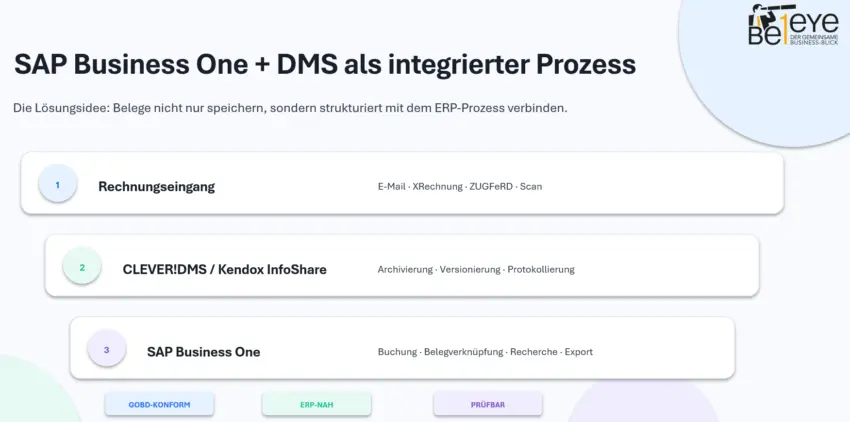Click the Rechnungseingang heading
The height and width of the screenshot is (422, 850).
pyautogui.click(x=157, y=187)
